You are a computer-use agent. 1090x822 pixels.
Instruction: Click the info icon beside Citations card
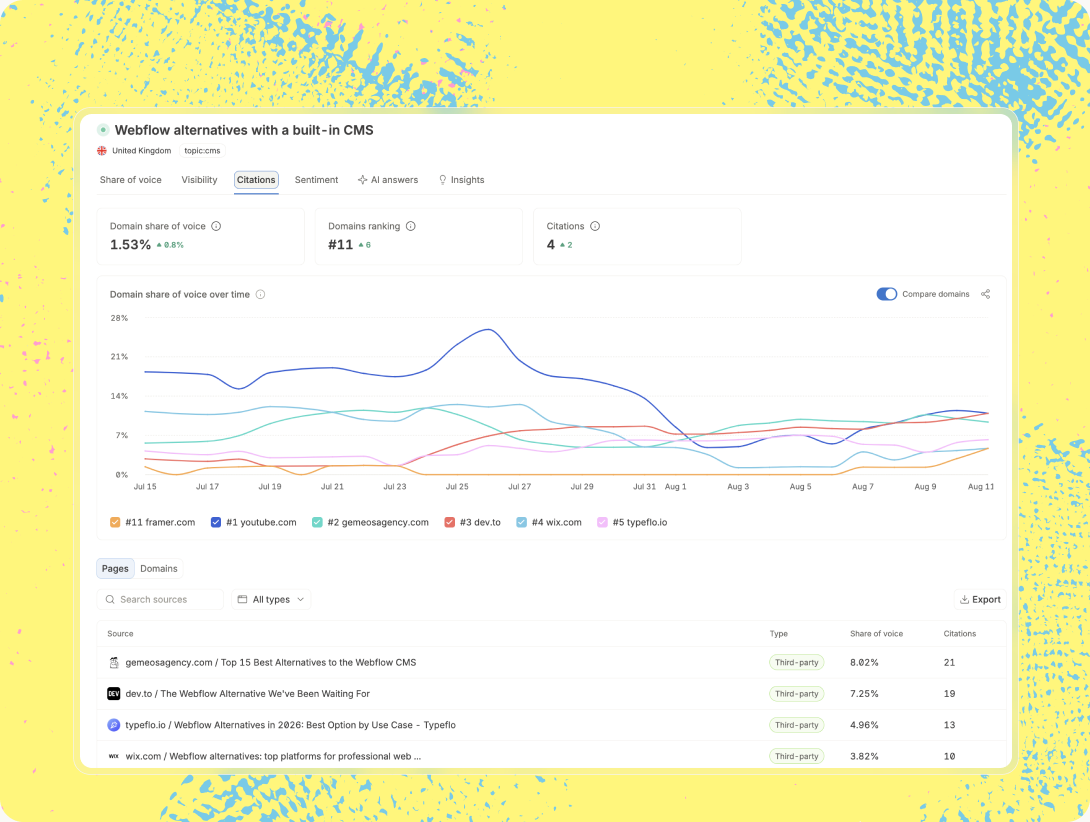pos(595,226)
